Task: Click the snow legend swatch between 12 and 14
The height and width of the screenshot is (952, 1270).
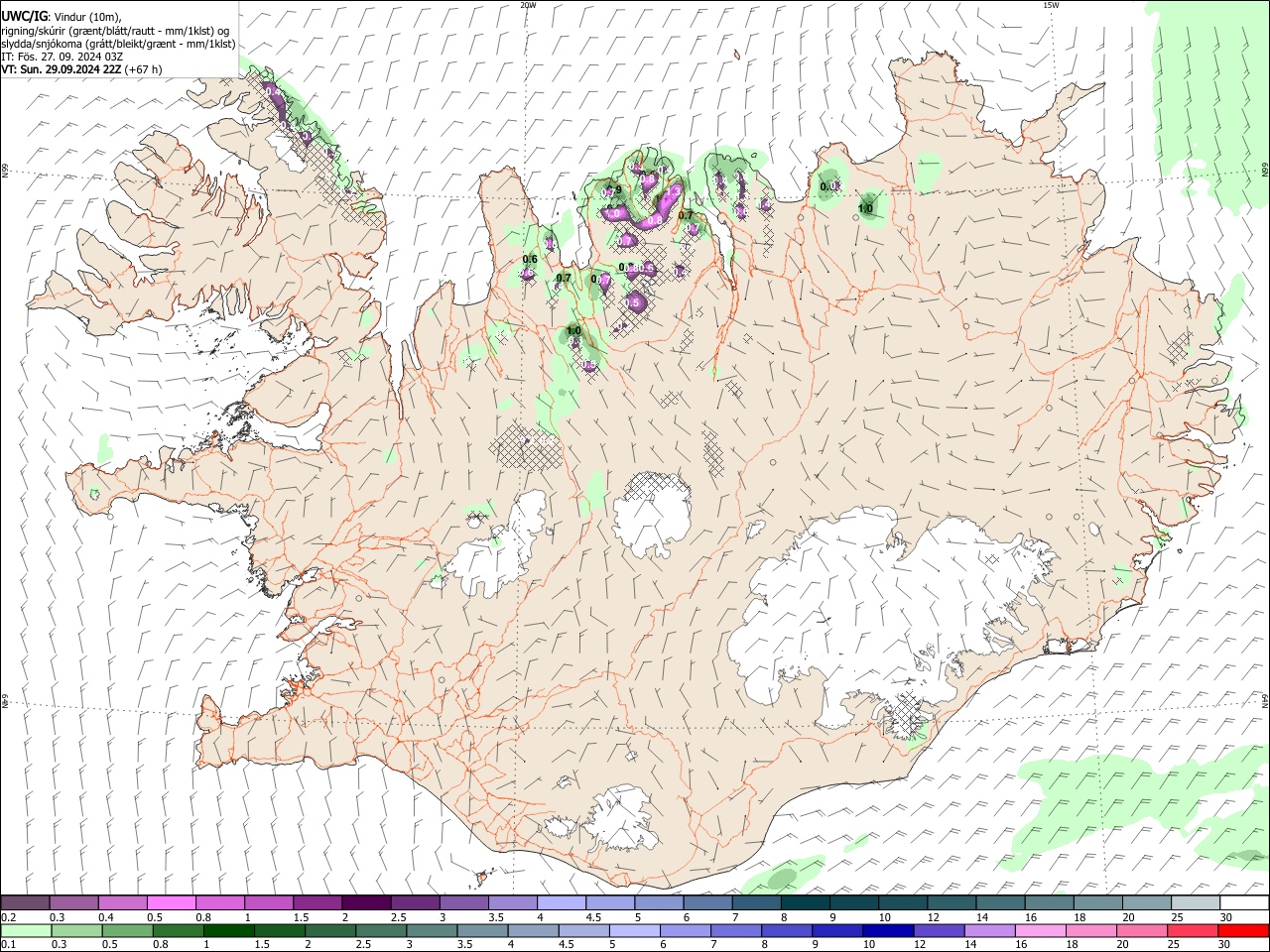Action: 951,902
